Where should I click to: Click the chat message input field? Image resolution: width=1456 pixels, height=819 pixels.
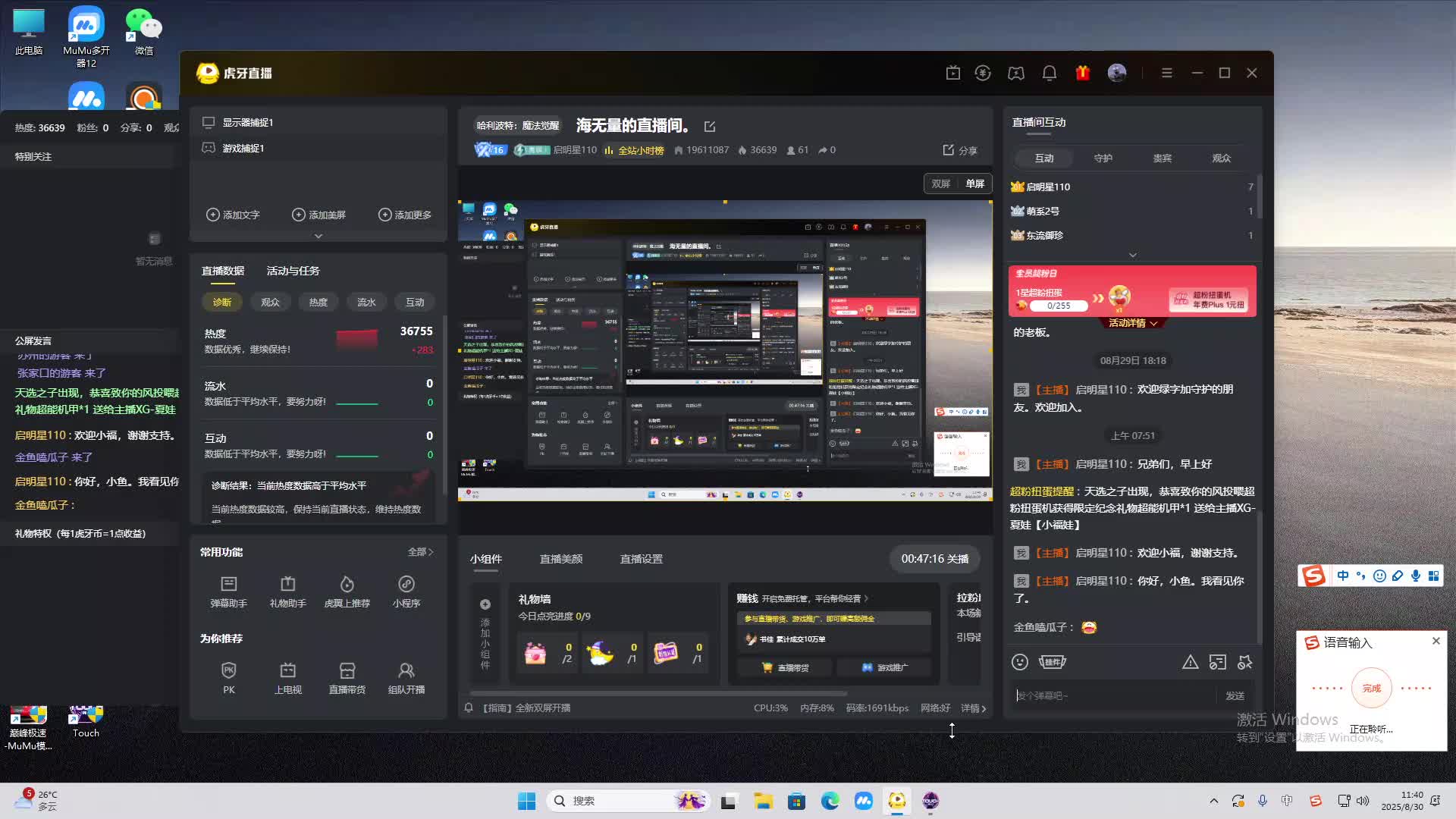click(x=1111, y=695)
